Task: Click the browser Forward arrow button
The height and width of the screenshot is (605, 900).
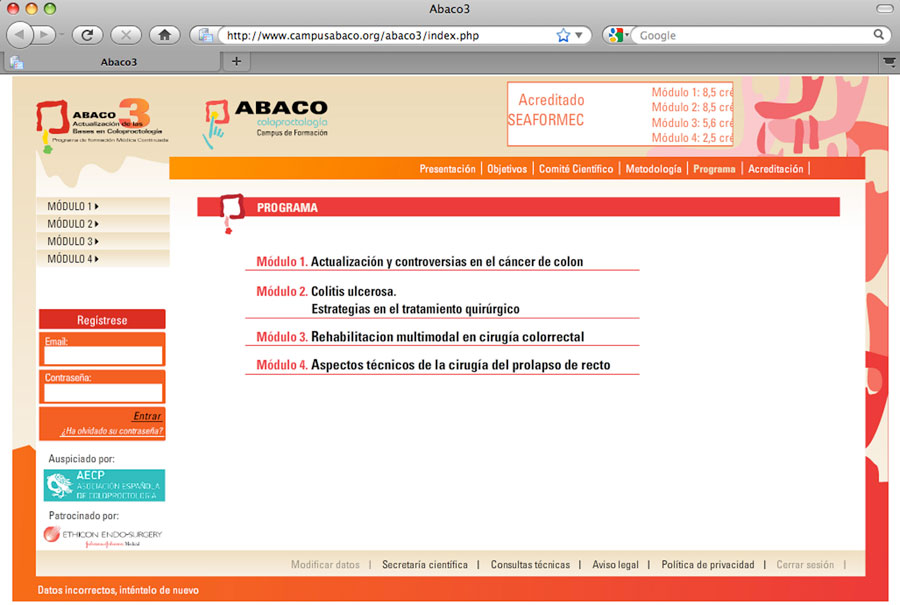Action: (x=44, y=35)
